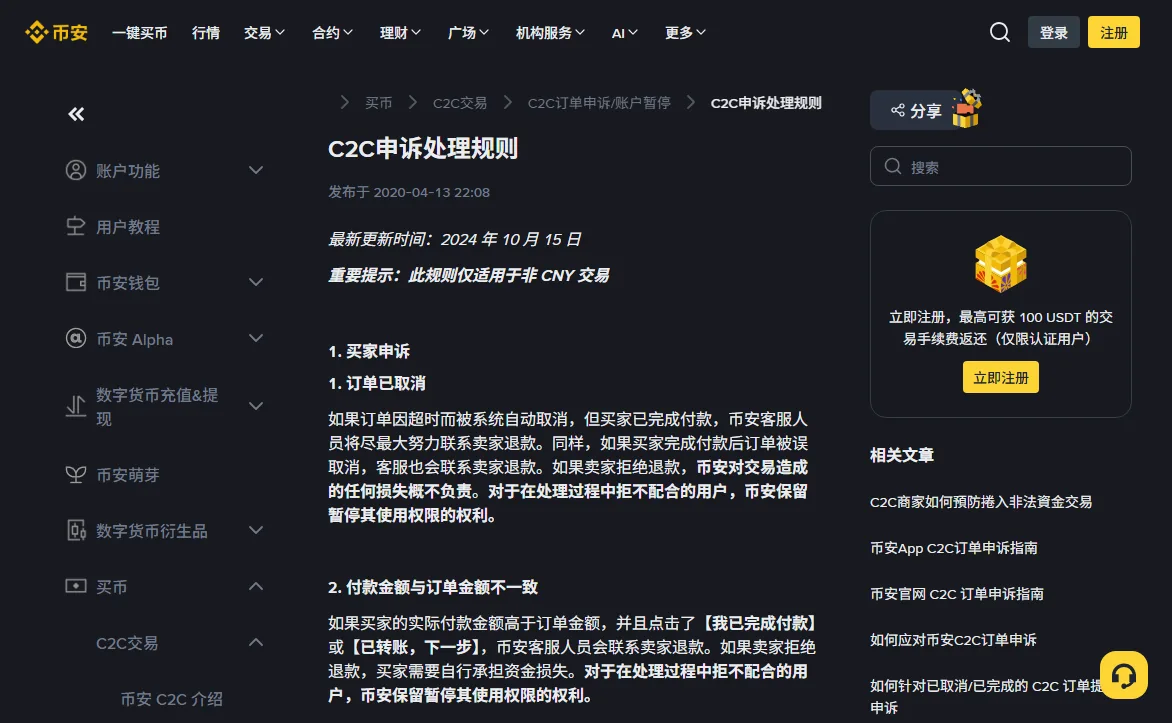Open the 理财 dropdown menu
1172x723 pixels.
pos(400,33)
